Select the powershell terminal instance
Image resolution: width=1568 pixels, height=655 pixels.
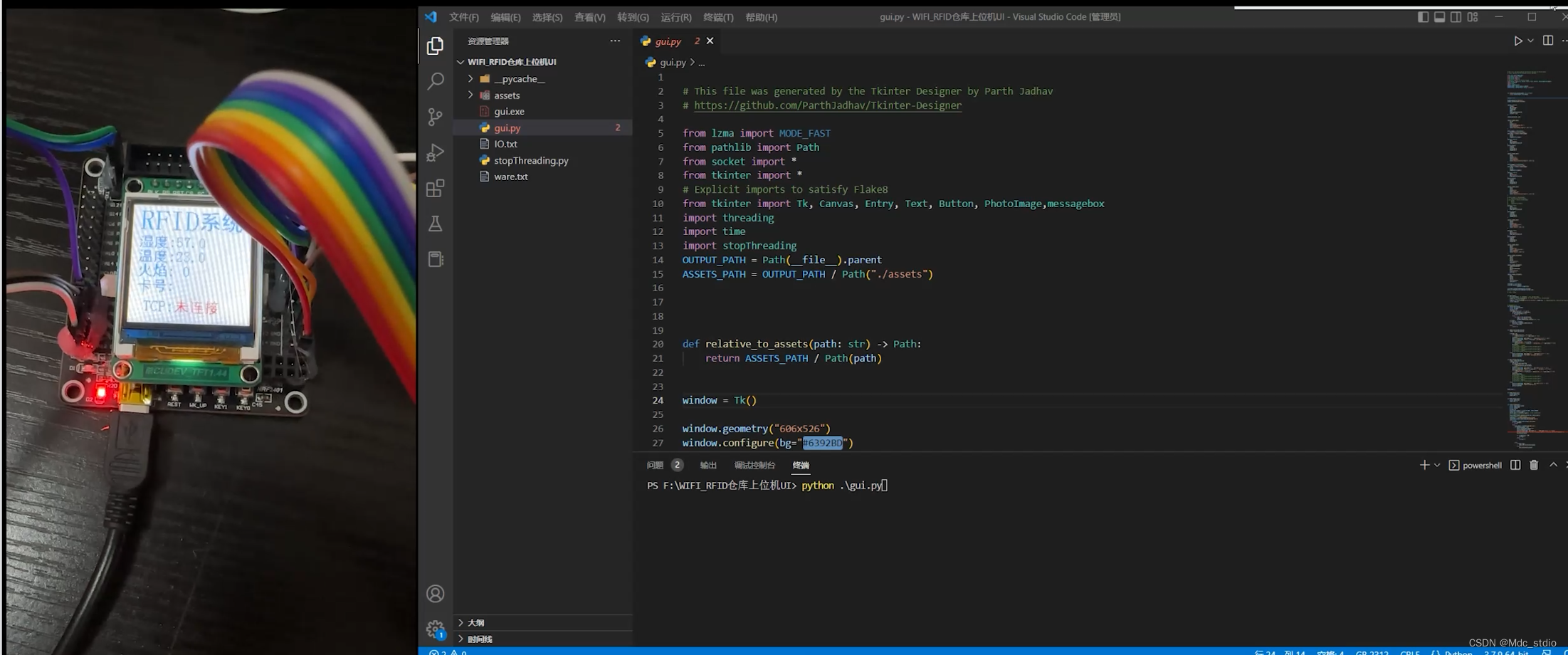click(x=1475, y=465)
